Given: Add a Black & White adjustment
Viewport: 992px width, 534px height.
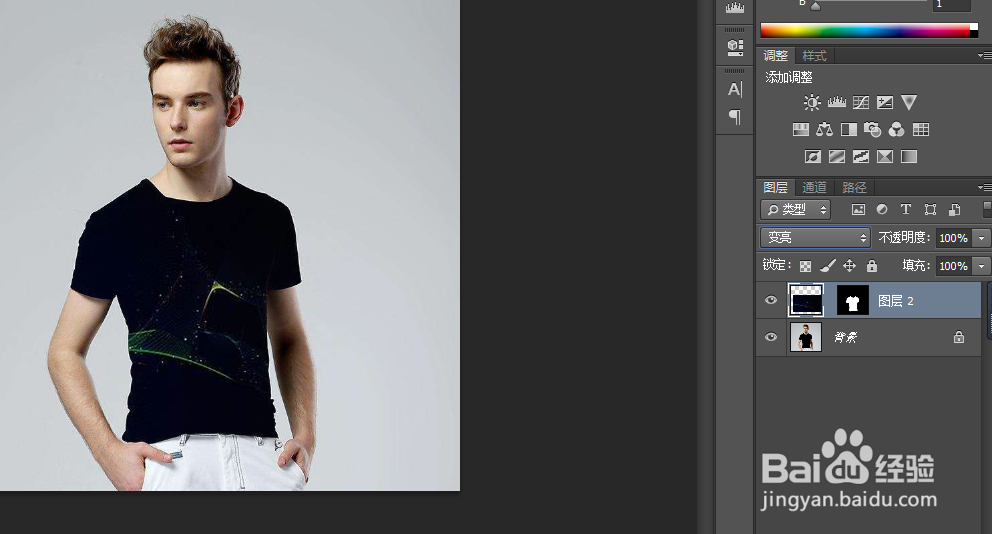Looking at the screenshot, I should pos(848,130).
